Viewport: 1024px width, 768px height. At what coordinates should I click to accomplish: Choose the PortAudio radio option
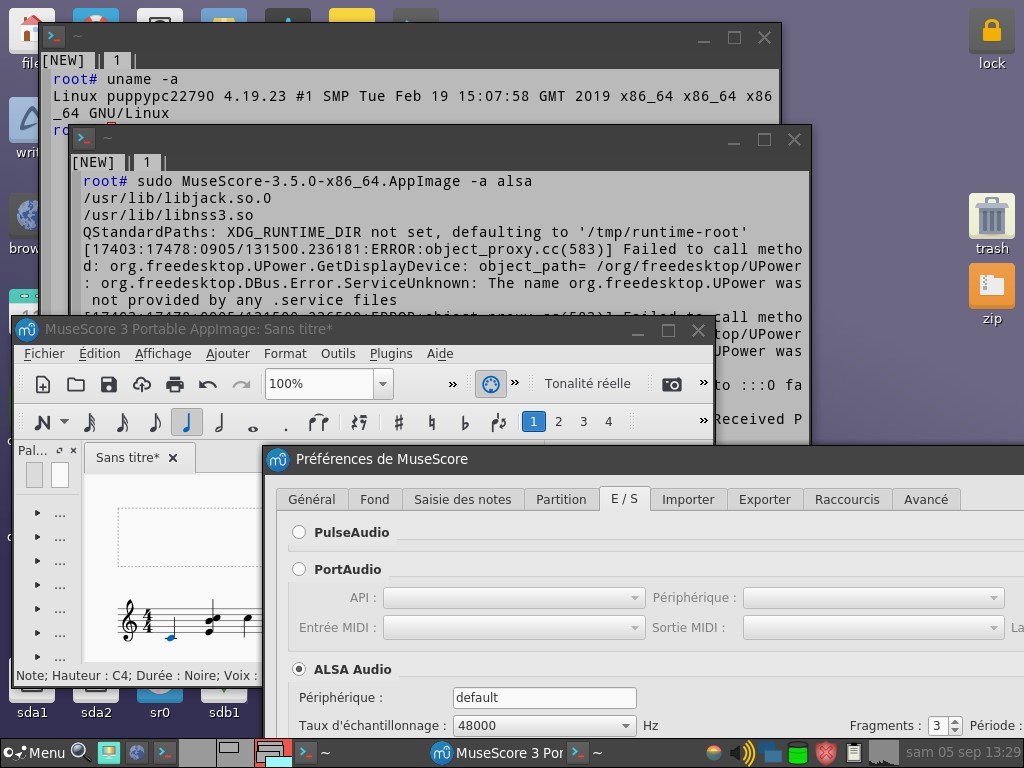point(299,569)
